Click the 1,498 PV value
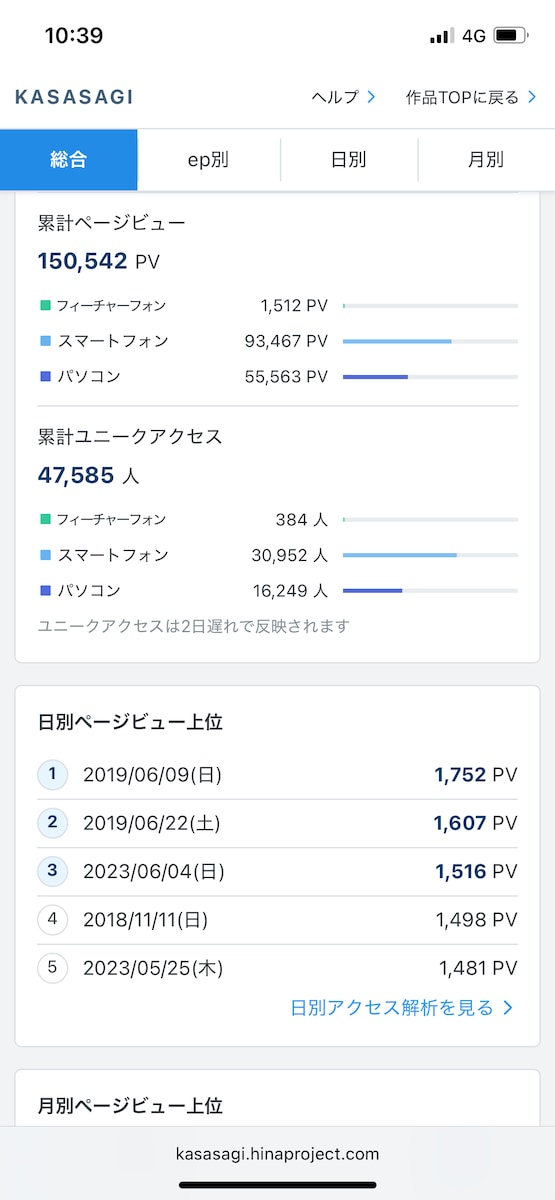The image size is (555, 1200). tap(477, 920)
